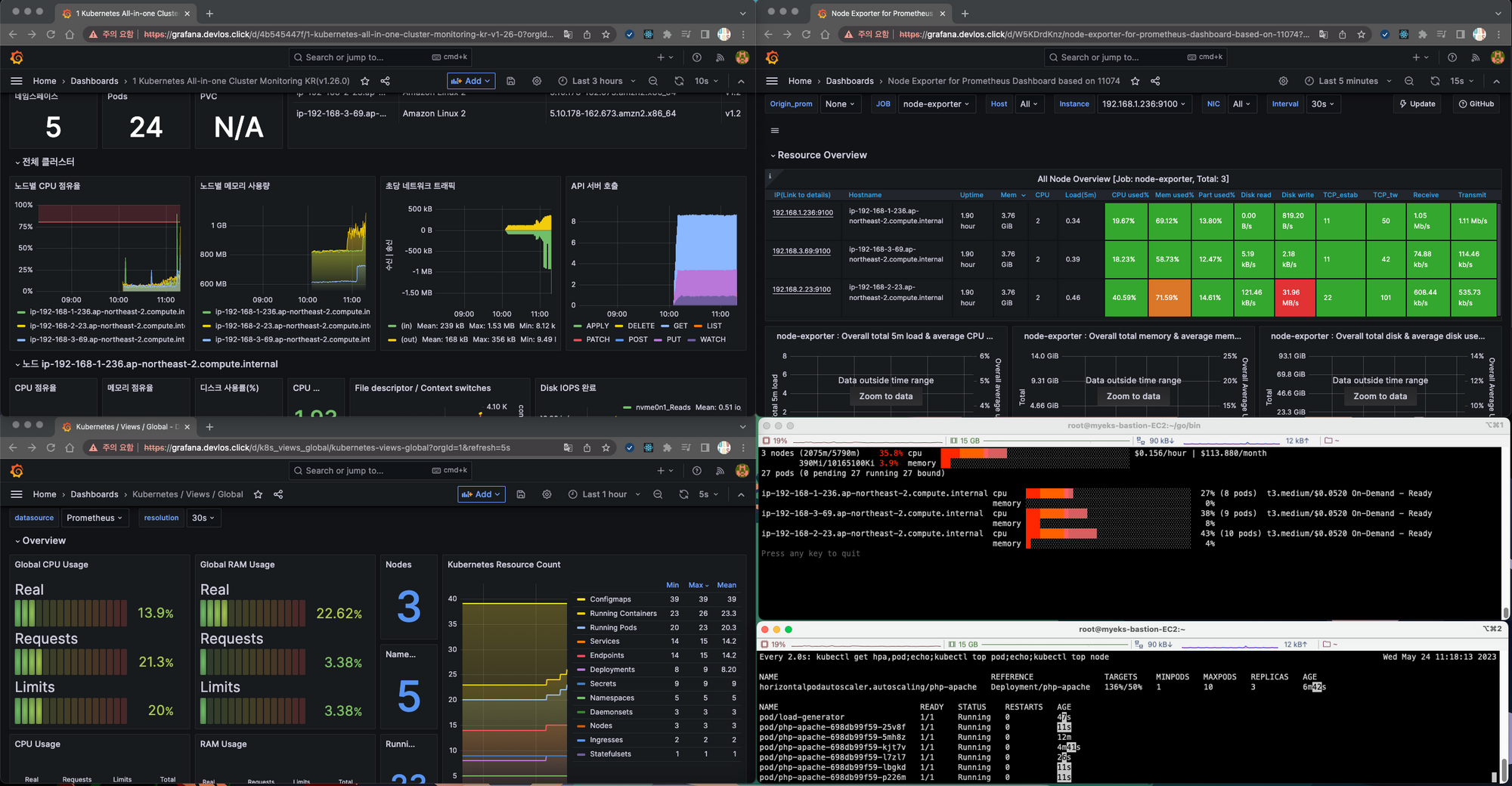Open the Instance 192.168.1.236:9100 dropdown
This screenshot has width=1512, height=786.
[1143, 104]
